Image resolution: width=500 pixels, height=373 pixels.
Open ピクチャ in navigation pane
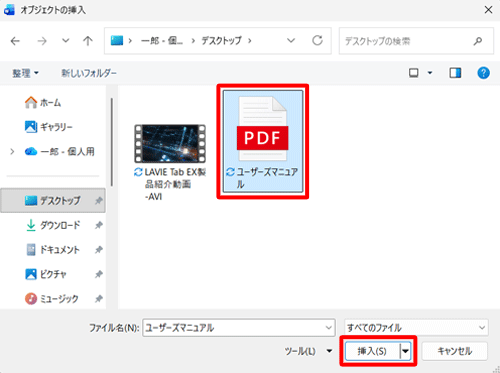pos(46,274)
